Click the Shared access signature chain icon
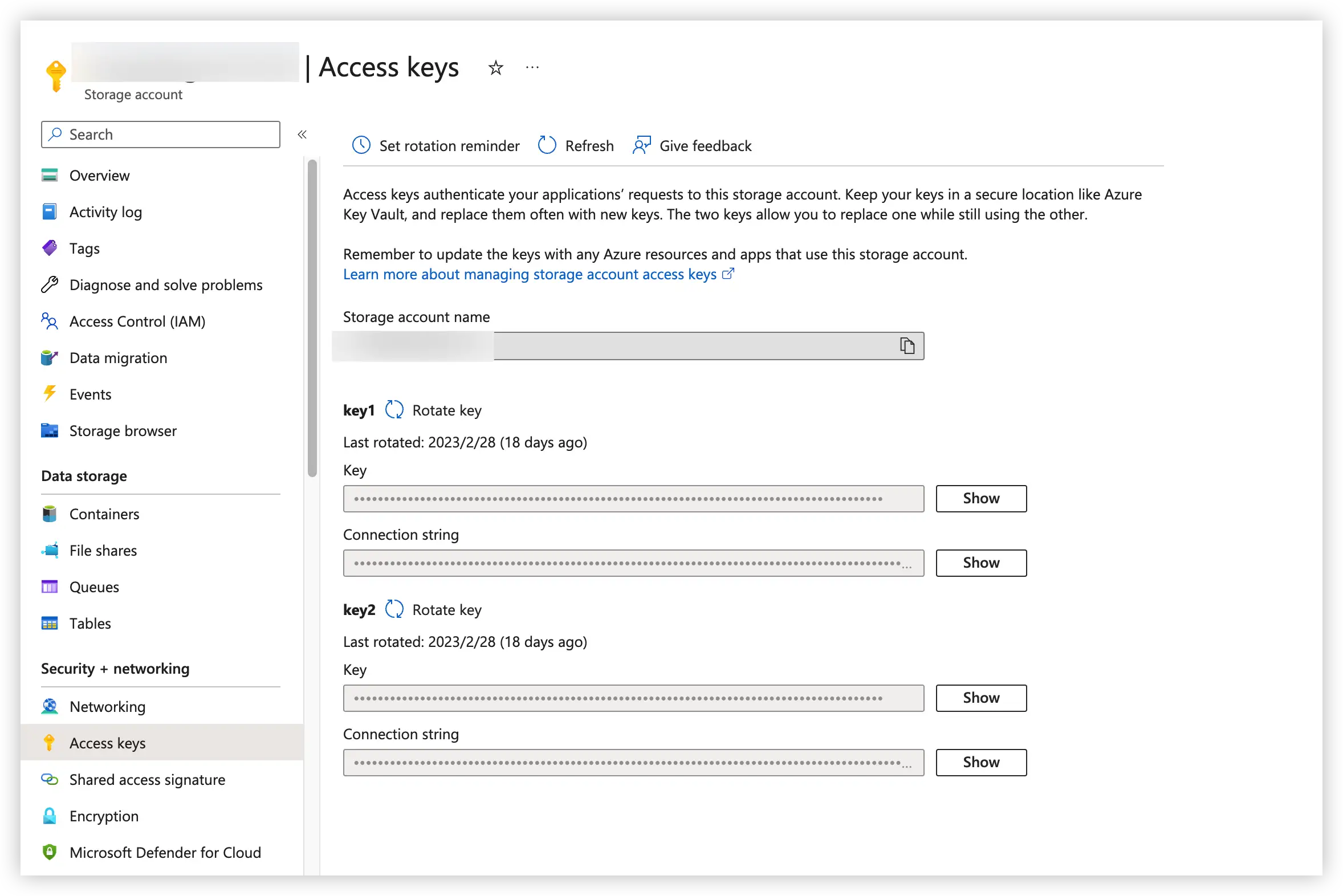Screen dimensions: 1343x896 click(50, 779)
